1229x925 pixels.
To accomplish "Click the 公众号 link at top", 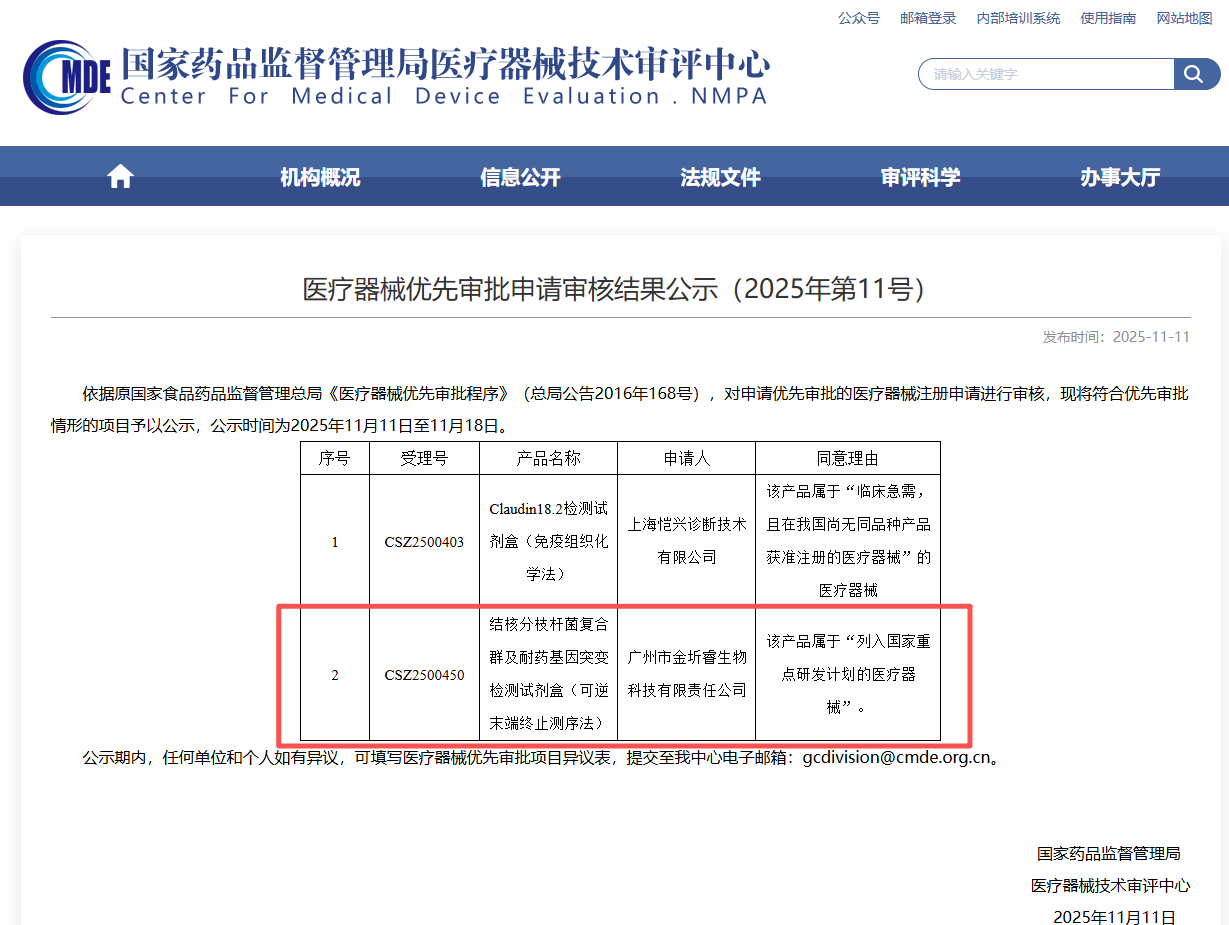I will (858, 18).
